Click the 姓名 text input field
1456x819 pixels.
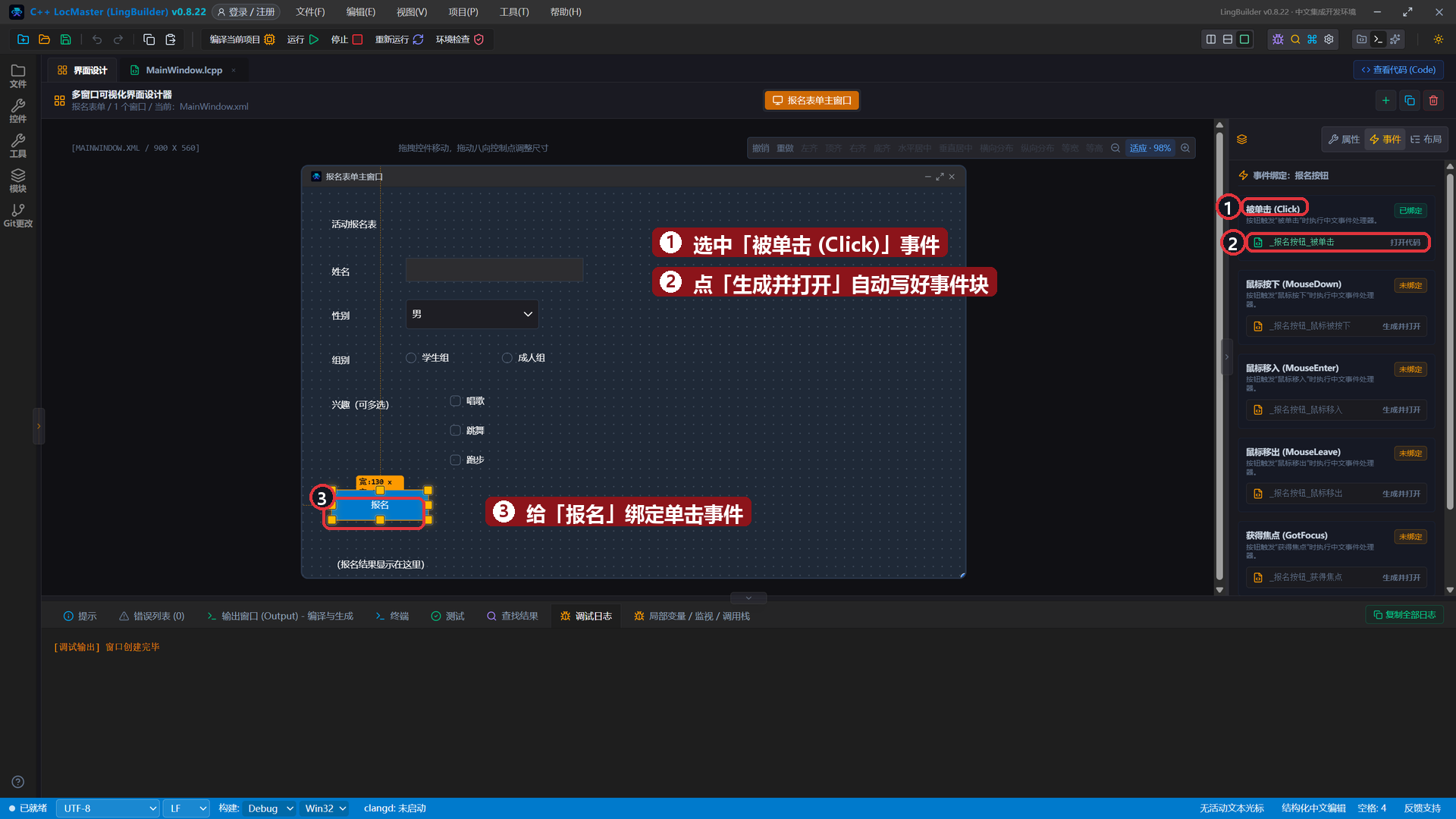click(494, 270)
